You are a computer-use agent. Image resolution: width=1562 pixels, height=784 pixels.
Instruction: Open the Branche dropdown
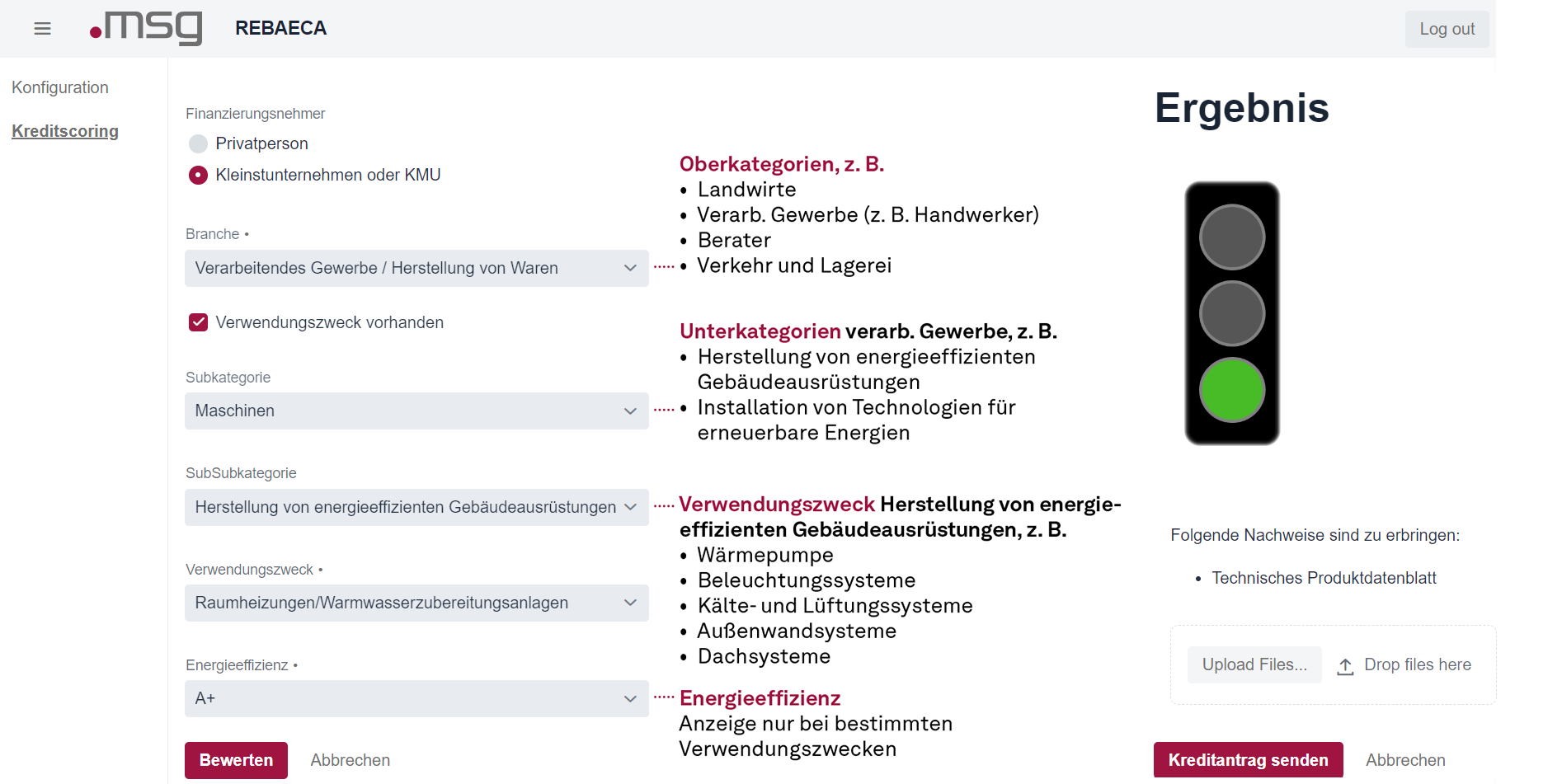pos(416,269)
